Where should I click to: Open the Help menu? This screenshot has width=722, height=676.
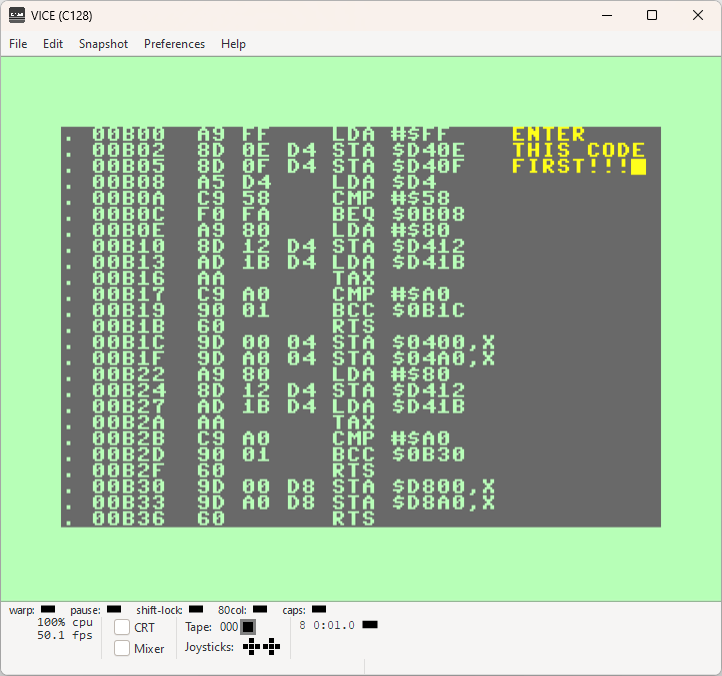pos(233,44)
